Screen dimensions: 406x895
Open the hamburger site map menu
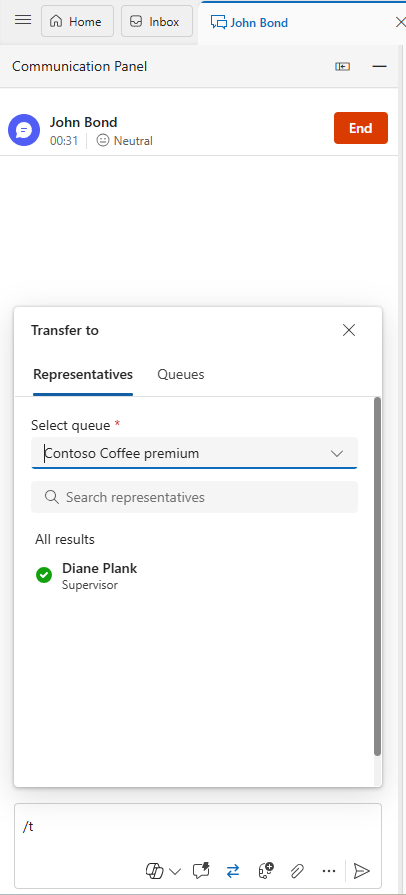click(23, 21)
